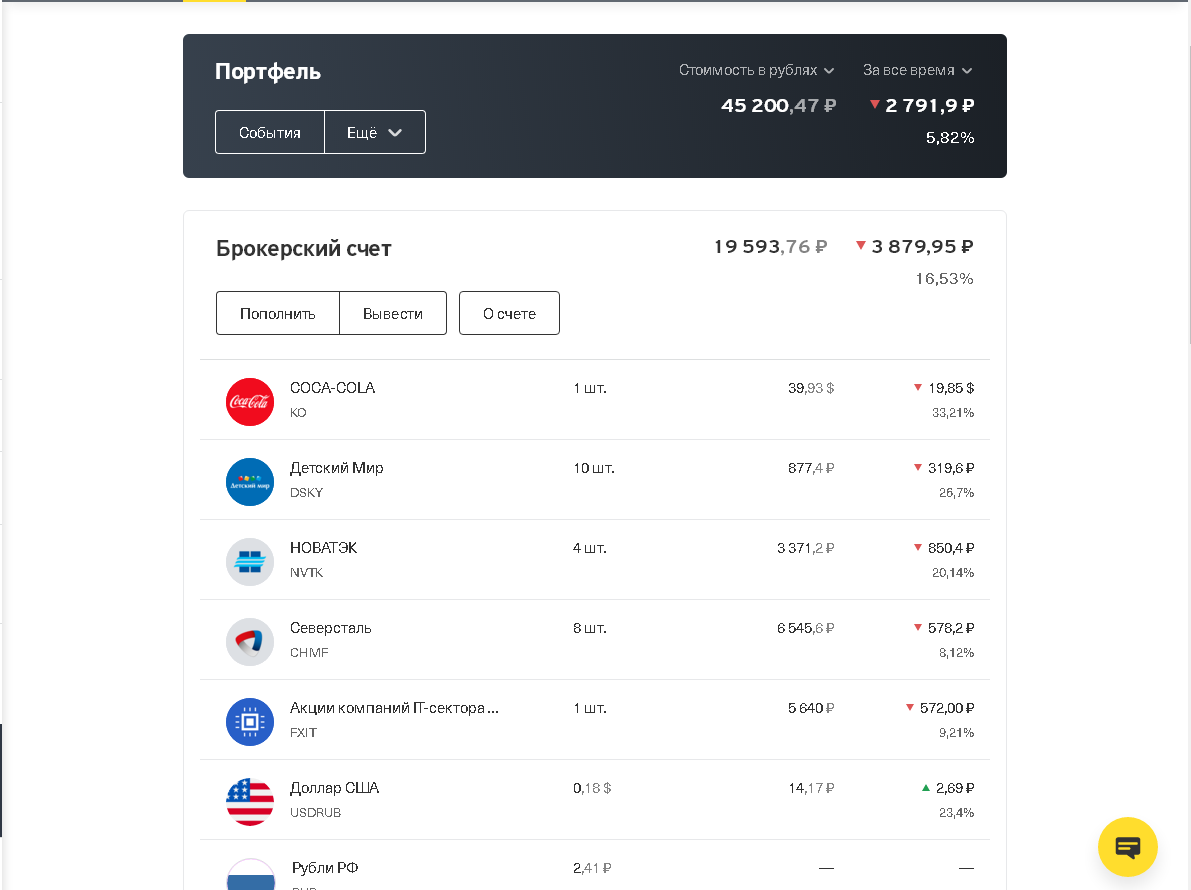Select the Северсталь CHMF position row
The height and width of the screenshot is (890, 1191).
tap(595, 640)
